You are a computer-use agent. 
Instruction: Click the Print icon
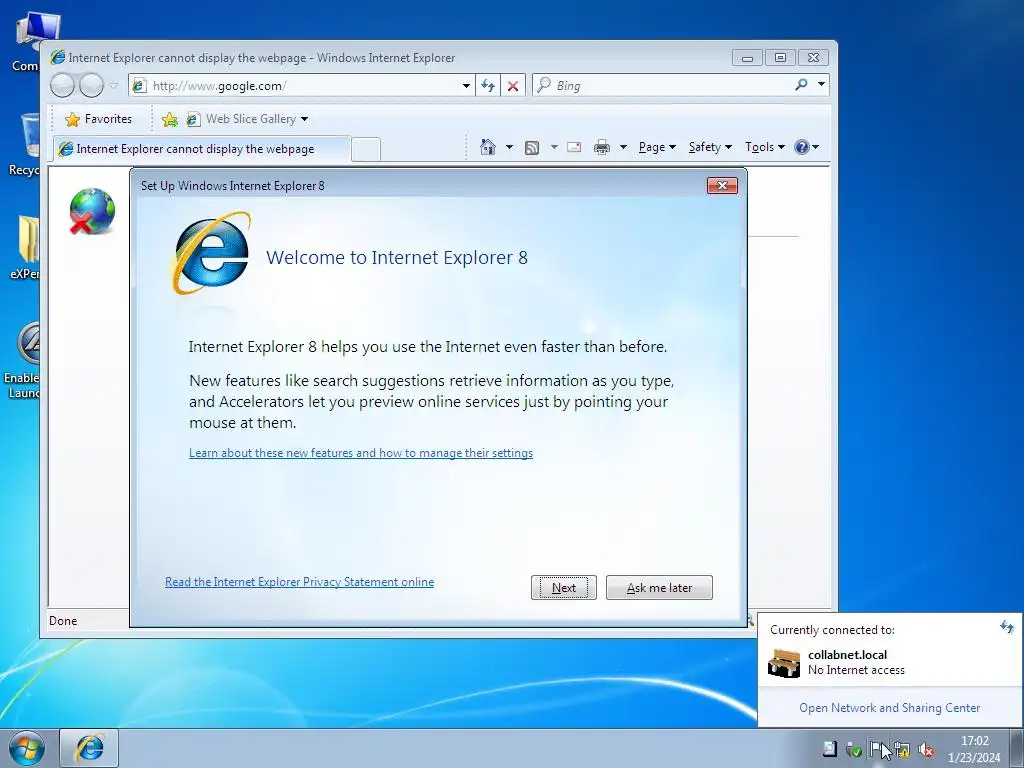pyautogui.click(x=601, y=147)
